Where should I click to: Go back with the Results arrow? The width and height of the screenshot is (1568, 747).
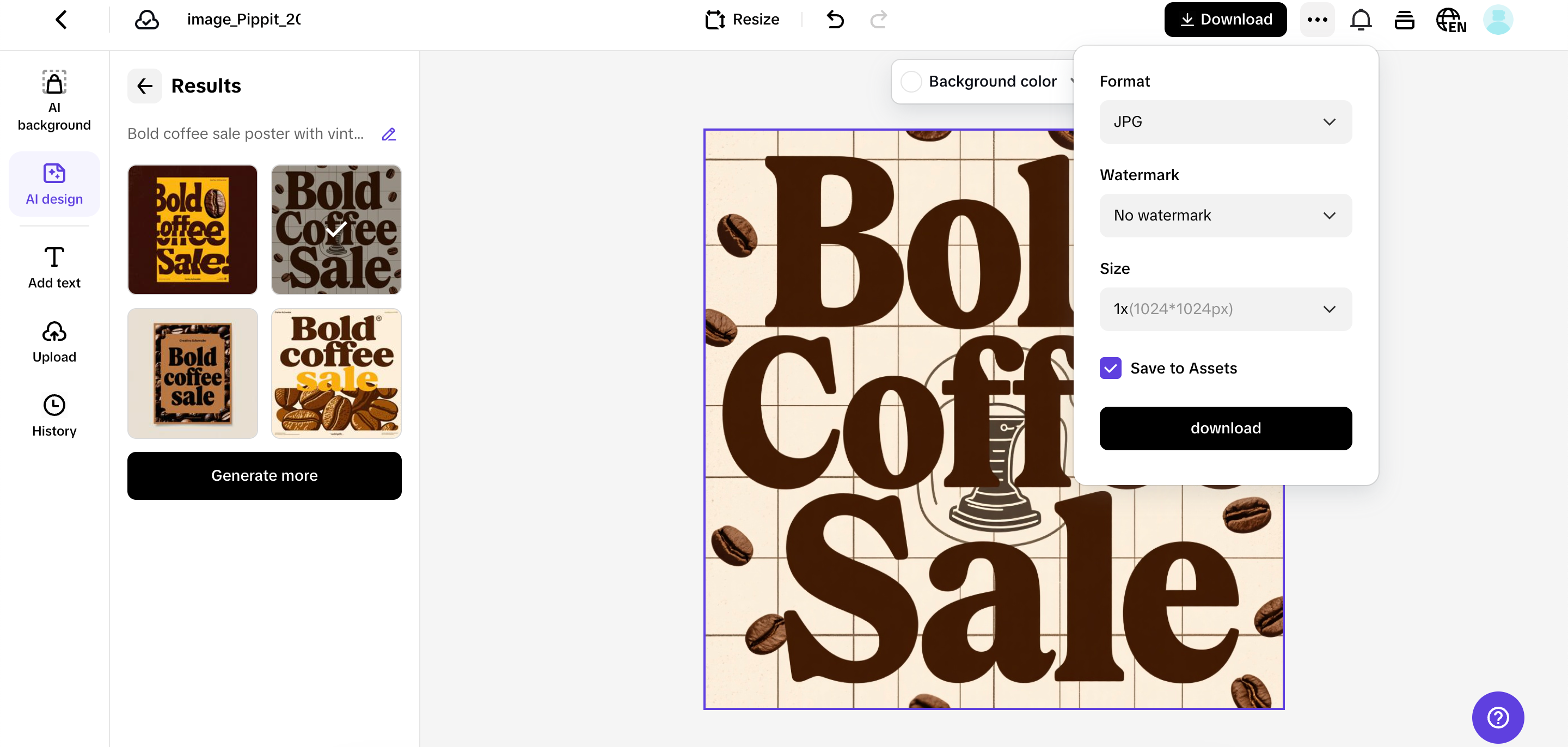(x=145, y=86)
